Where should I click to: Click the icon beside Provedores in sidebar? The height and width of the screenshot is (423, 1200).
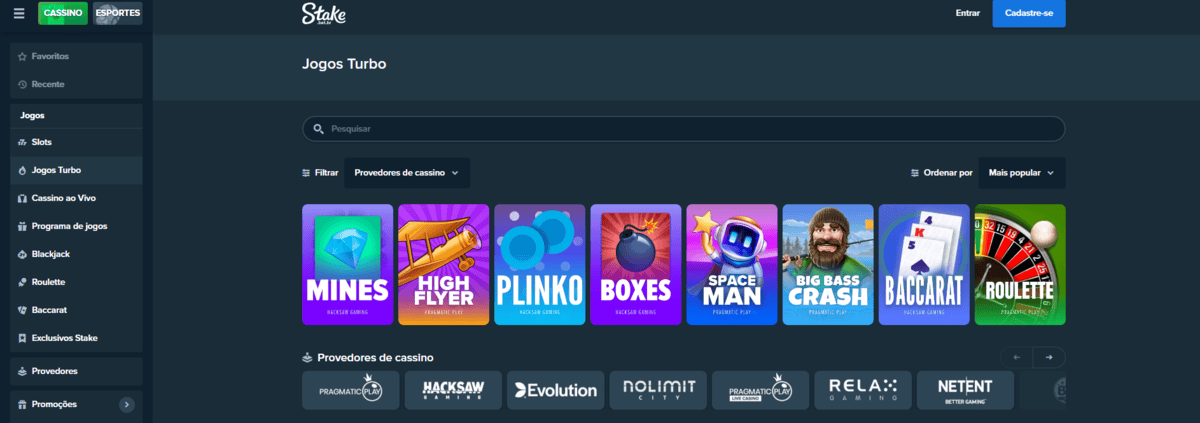point(23,371)
